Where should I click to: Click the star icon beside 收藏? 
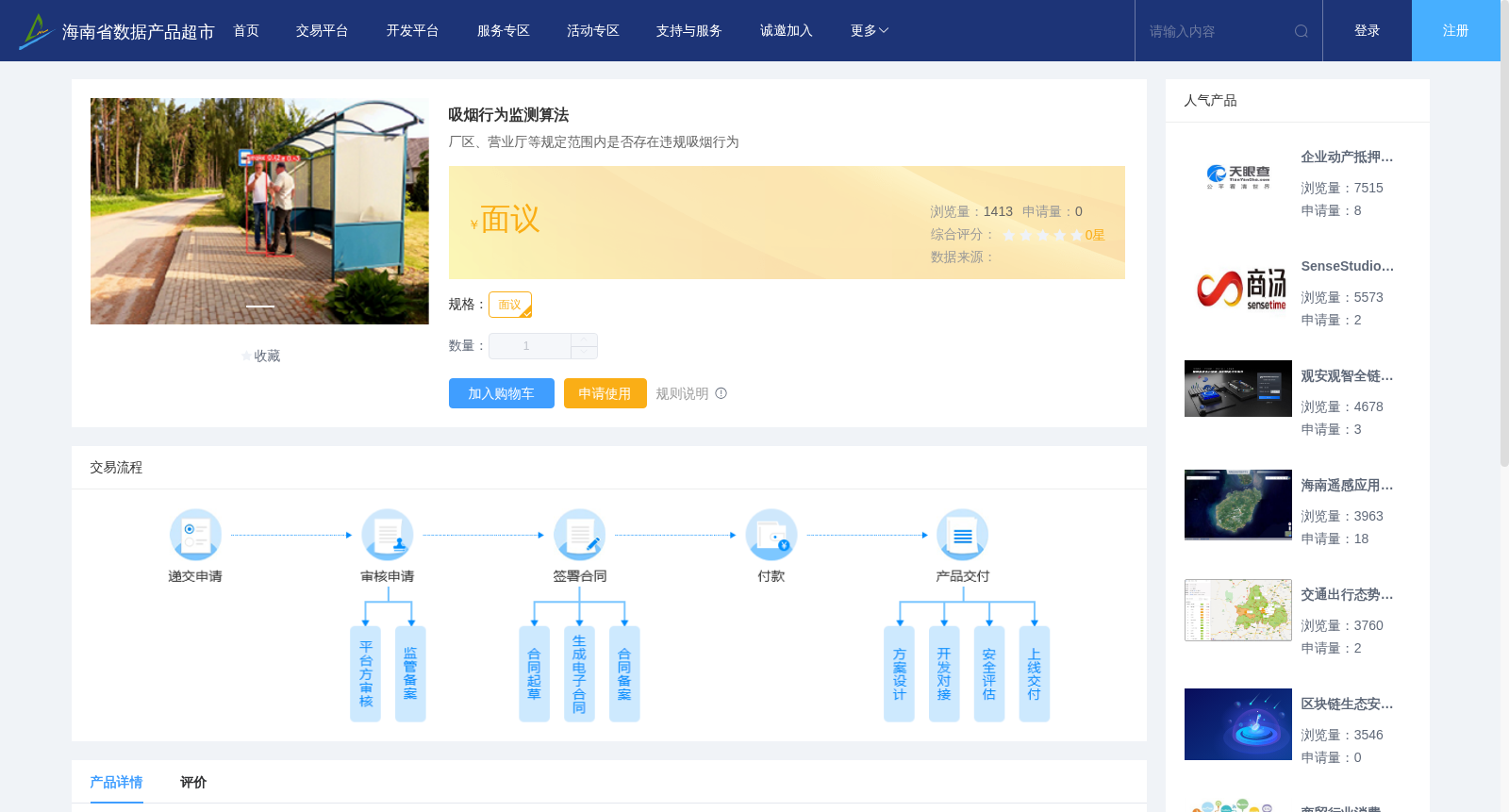(246, 356)
